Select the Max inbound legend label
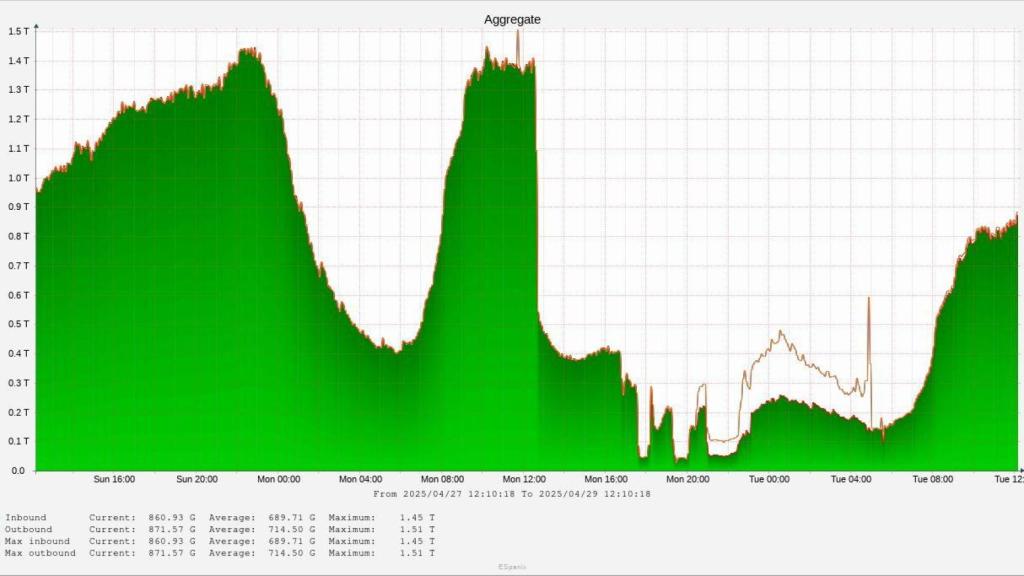 click(x=35, y=541)
